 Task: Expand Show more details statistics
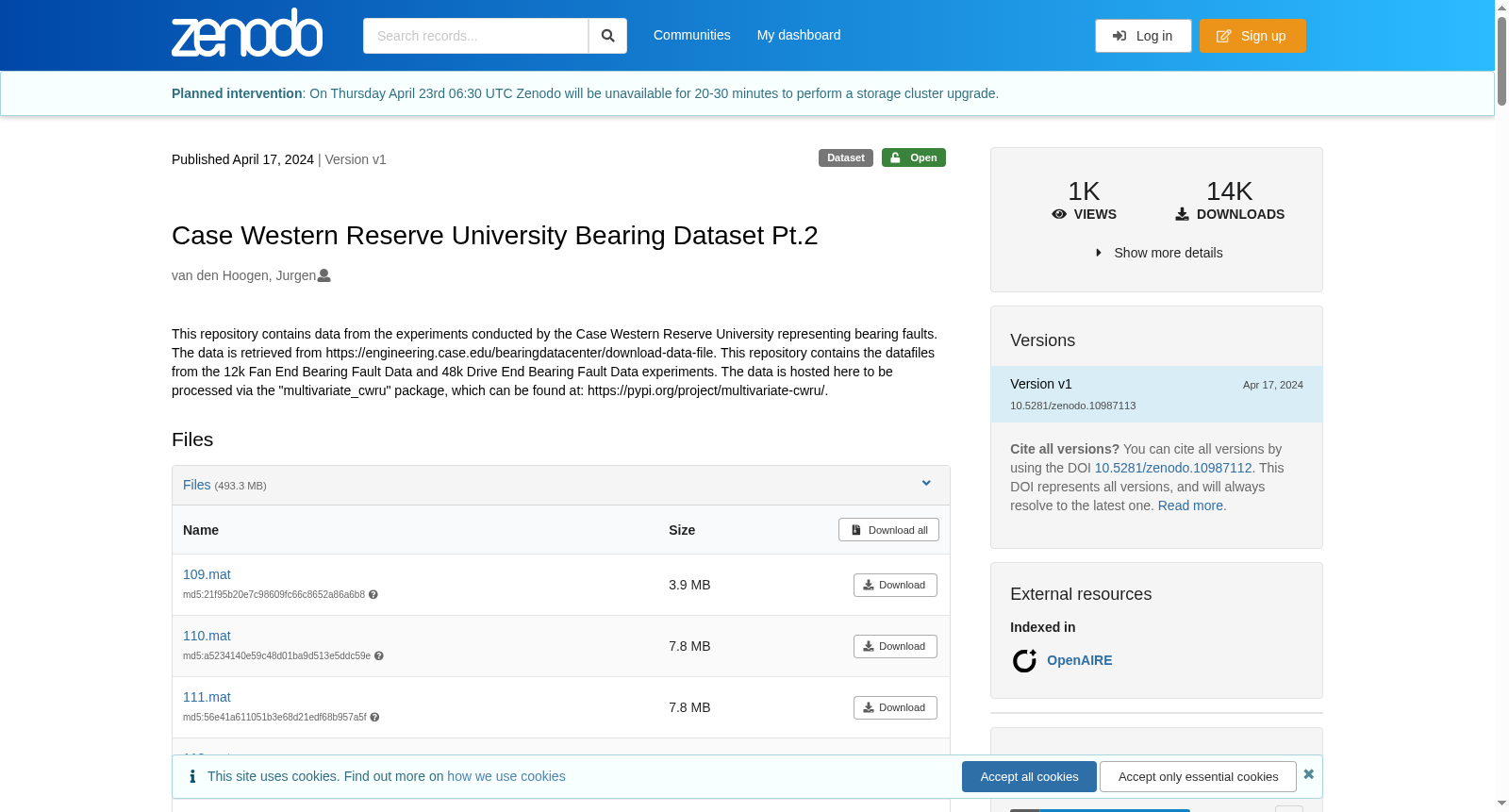click(x=1158, y=253)
